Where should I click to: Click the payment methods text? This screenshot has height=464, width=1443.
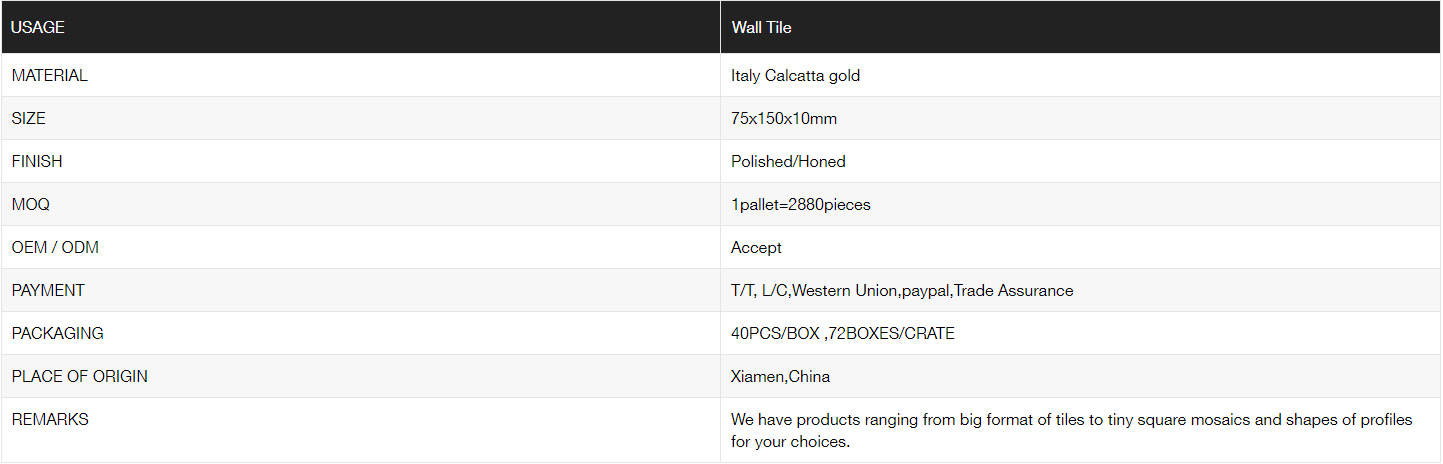pyautogui.click(x=902, y=290)
